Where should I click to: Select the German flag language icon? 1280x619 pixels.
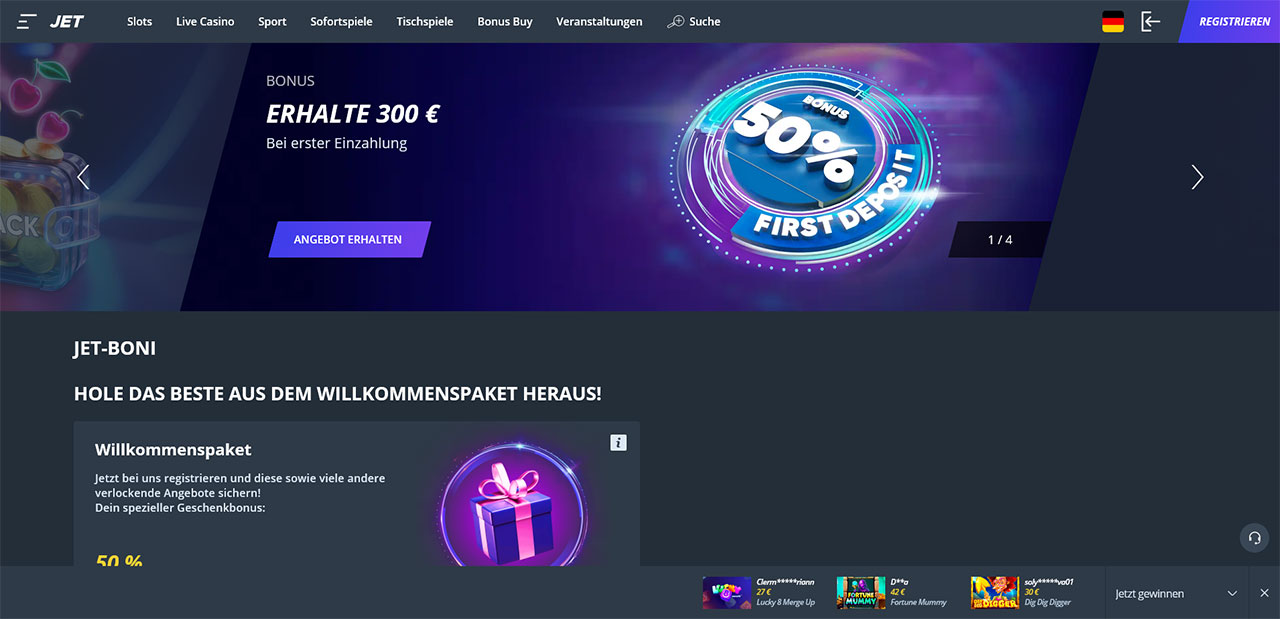[1113, 21]
